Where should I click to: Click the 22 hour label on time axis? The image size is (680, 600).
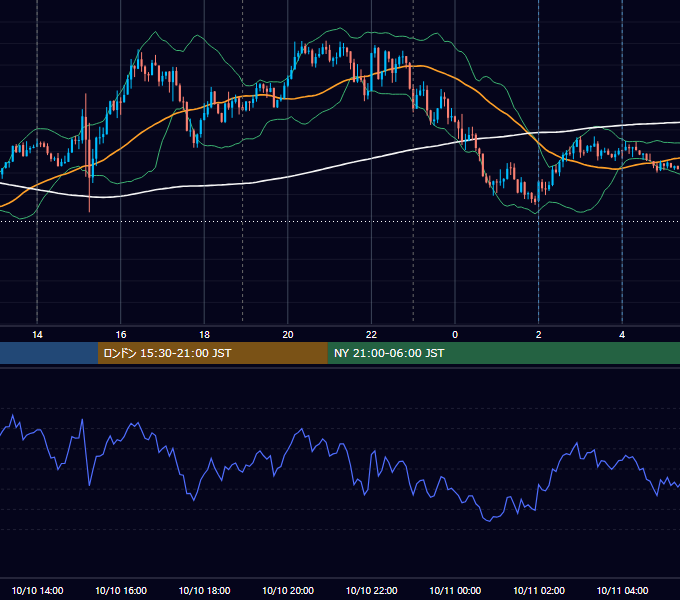coord(371,335)
